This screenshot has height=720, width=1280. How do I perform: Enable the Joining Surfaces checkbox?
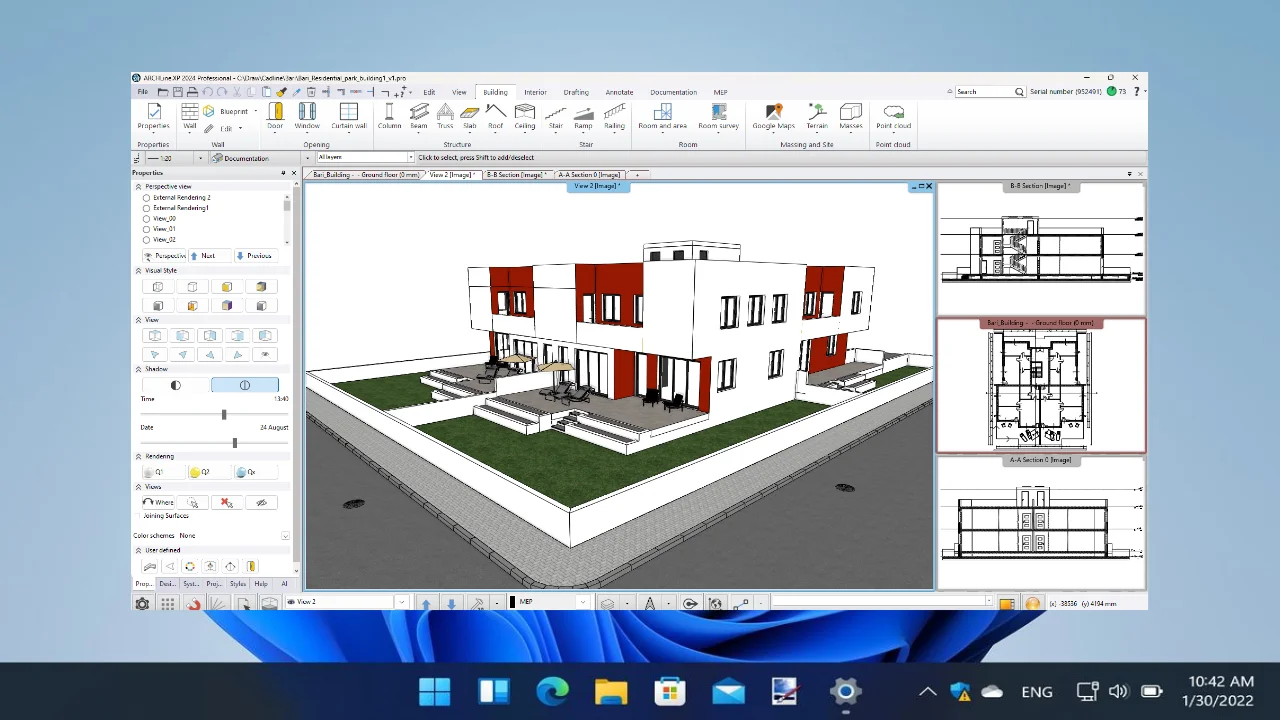(139, 516)
